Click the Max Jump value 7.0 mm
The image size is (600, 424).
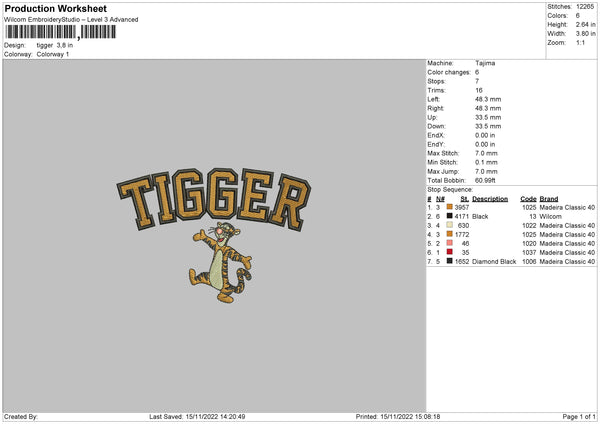(486, 171)
